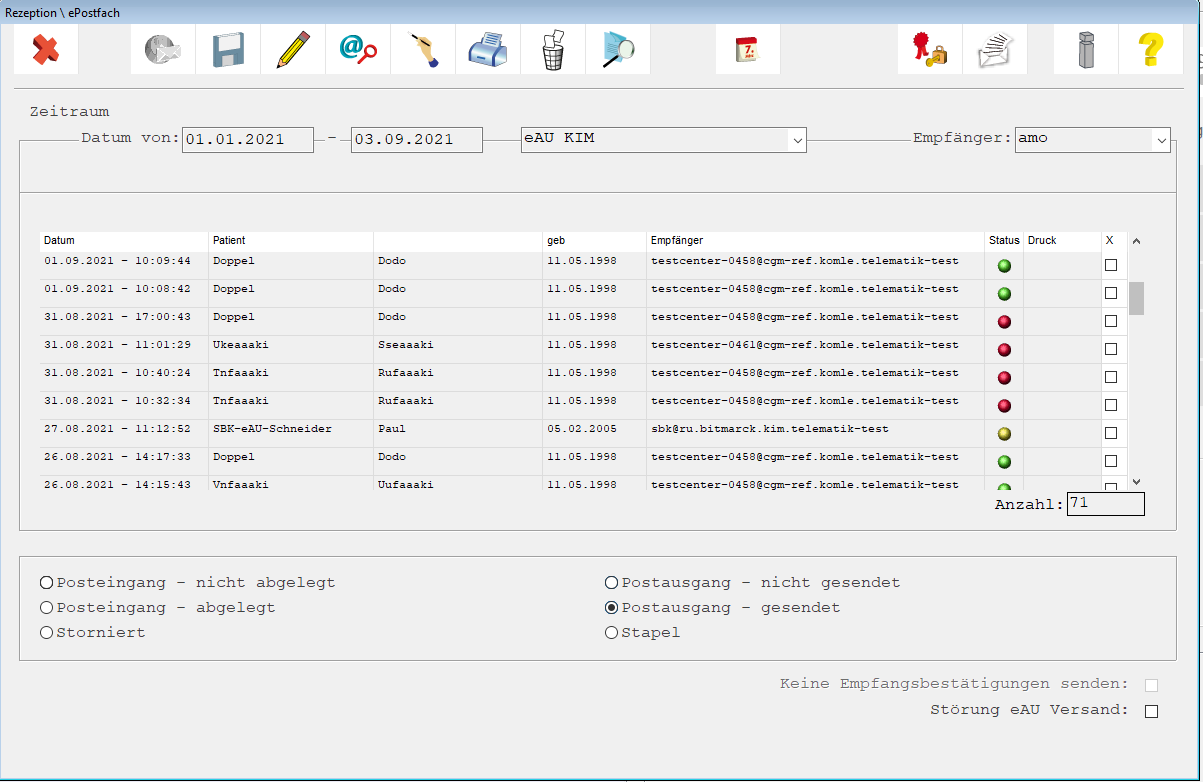
Task: Click the printer icon
Action: point(488,49)
